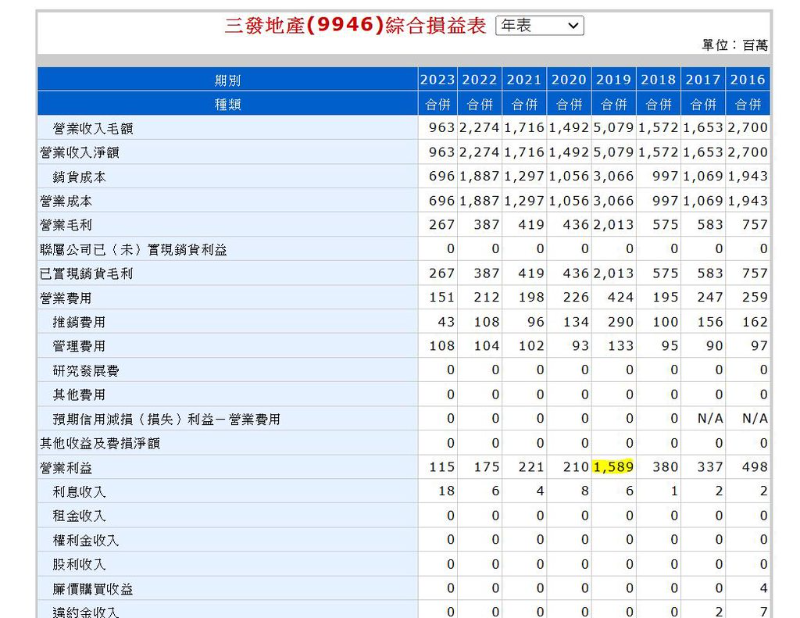Click the 種類 header cell

click(227, 104)
